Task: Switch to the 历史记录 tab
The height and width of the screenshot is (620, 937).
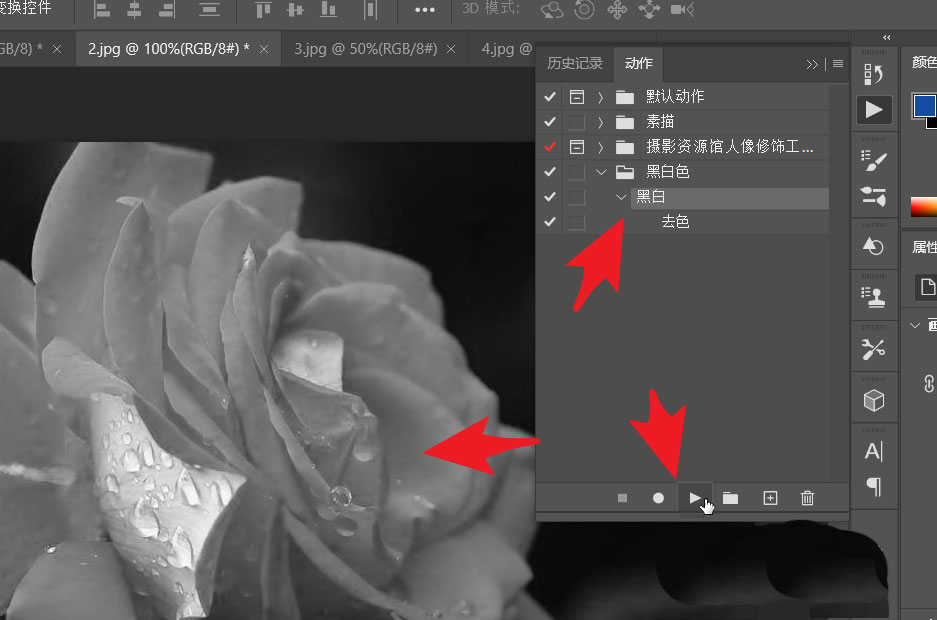Action: 575,62
